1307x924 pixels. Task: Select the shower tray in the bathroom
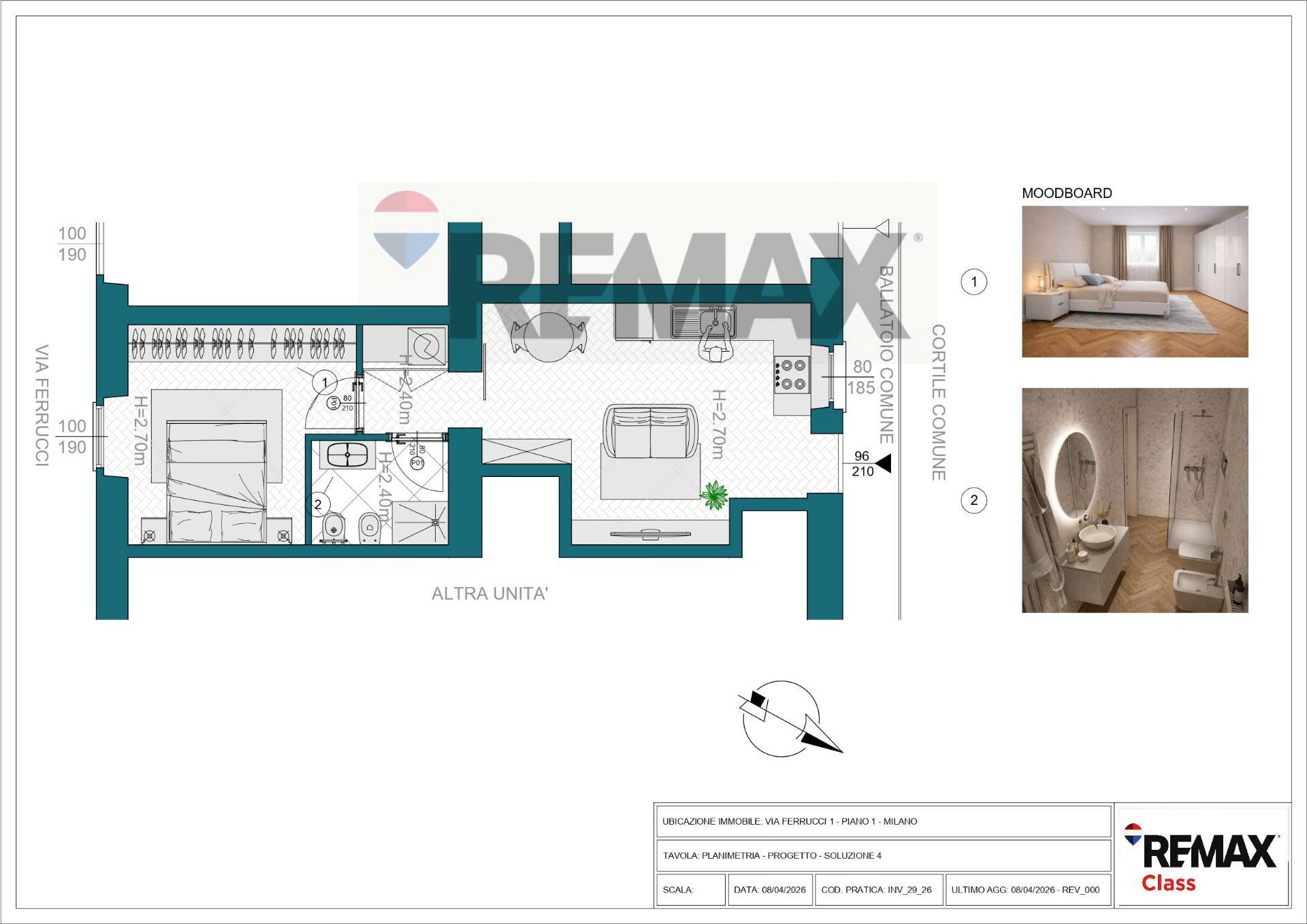[419, 523]
